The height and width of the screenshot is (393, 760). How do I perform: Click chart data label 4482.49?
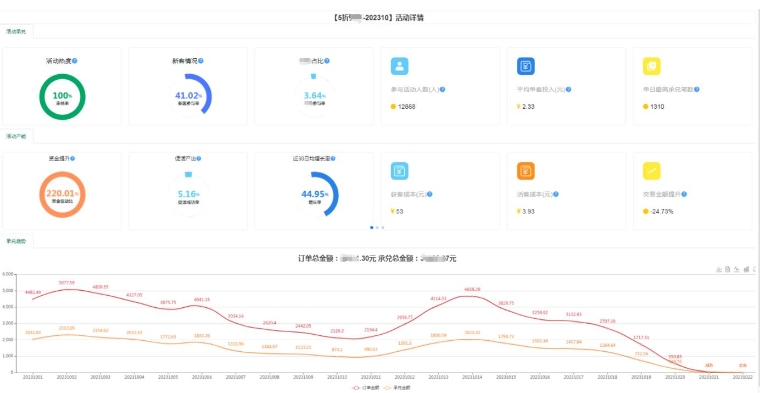pyautogui.click(x=33, y=292)
